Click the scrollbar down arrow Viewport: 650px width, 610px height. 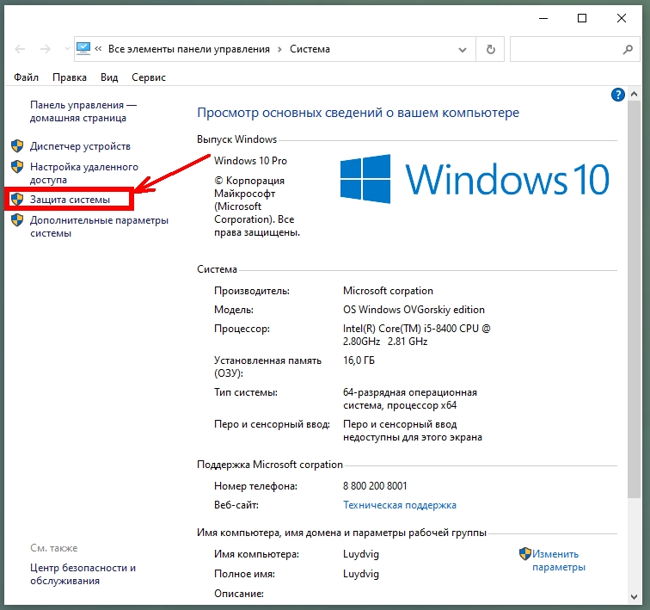634,597
